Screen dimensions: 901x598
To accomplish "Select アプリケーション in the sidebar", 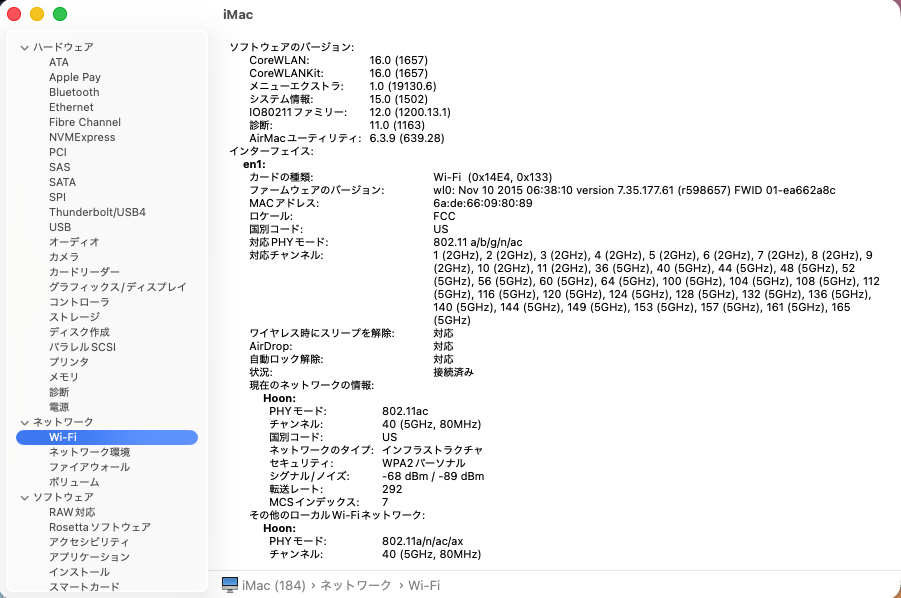I will [90, 557].
